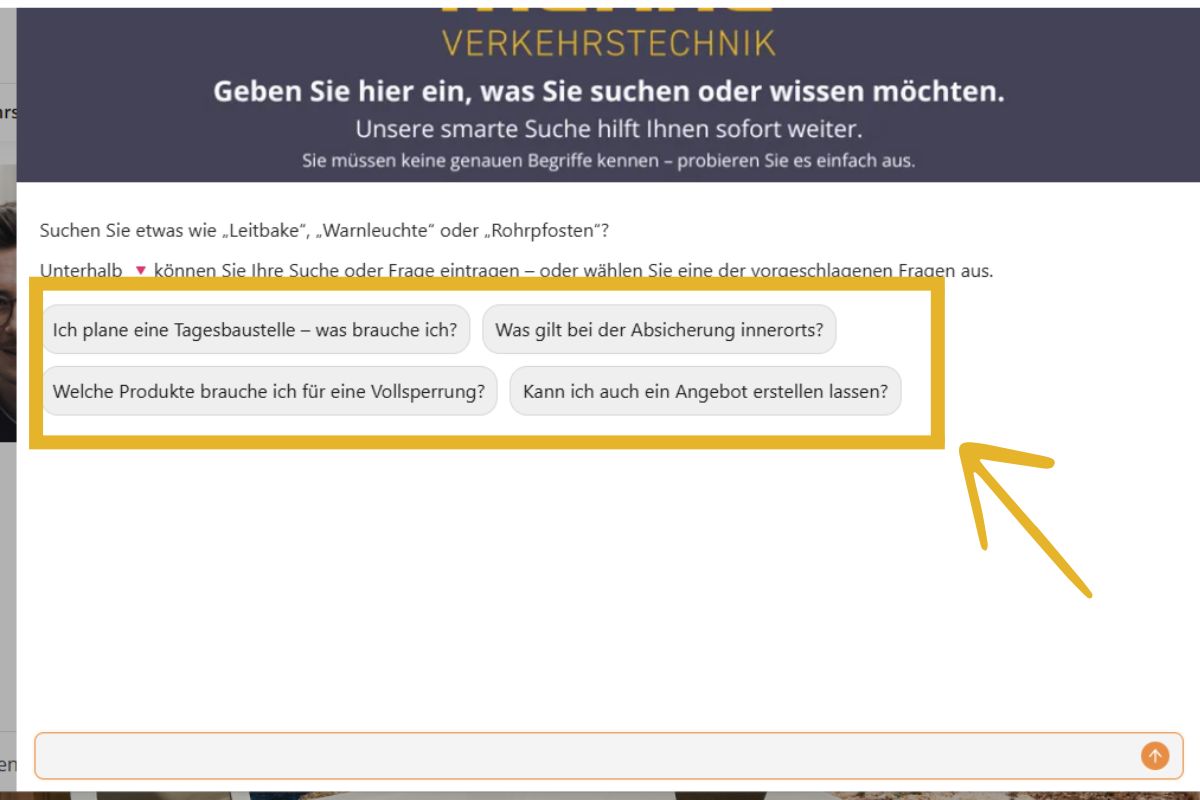Click 'Sie müssen keine genauen Begriffe kennen' text
Viewport: 1200px width, 800px height.
coord(608,160)
